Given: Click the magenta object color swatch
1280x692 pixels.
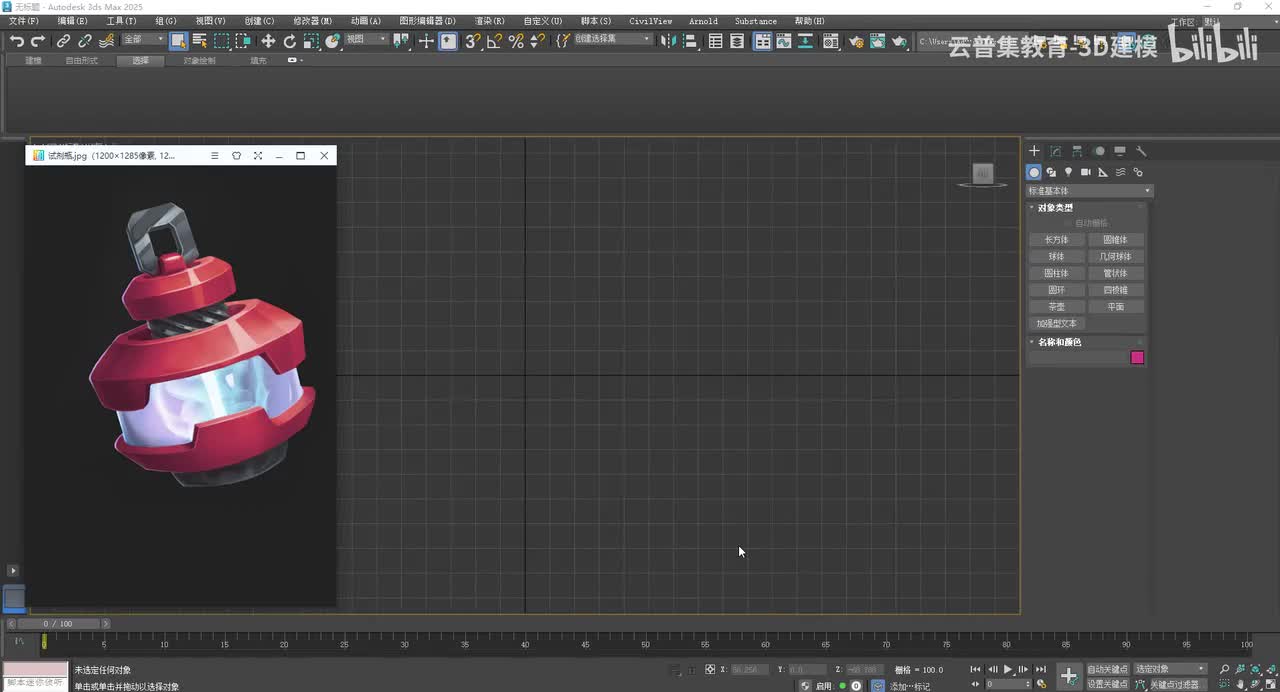Looking at the screenshot, I should [1137, 358].
